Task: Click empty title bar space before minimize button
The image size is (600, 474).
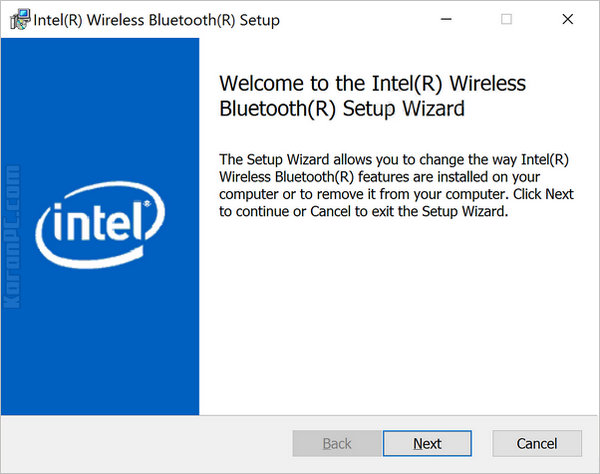Action: (360, 20)
